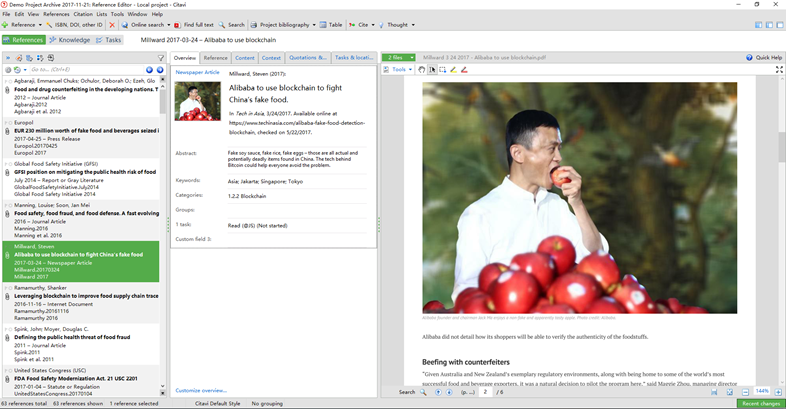Image resolution: width=786 pixels, height=409 pixels.
Task: Open the Citation menu
Action: (82, 14)
